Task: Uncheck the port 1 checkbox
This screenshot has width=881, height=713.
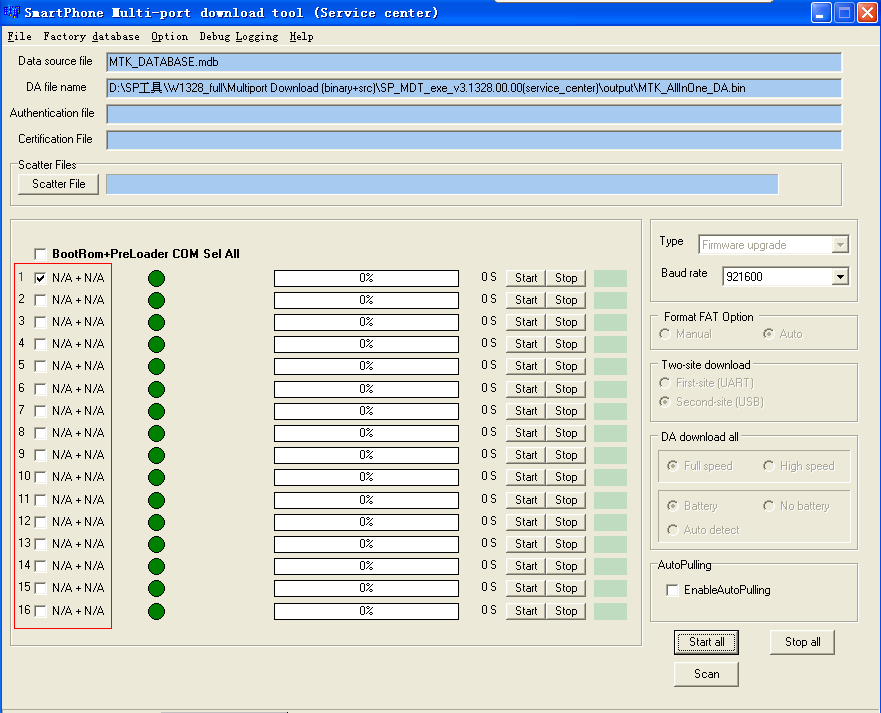Action: pyautogui.click(x=40, y=278)
